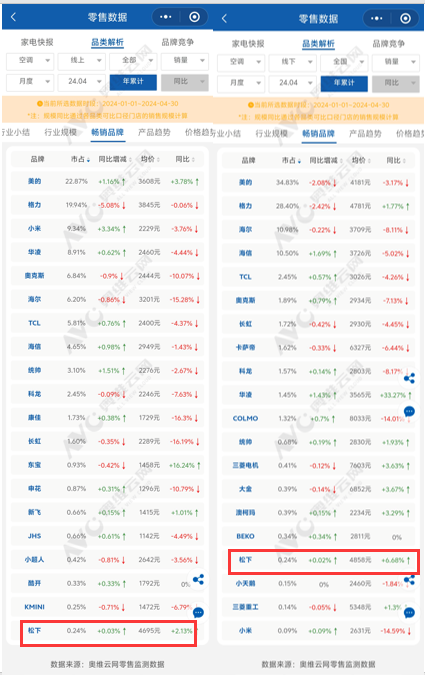Open the 全部 dropdown in left panel
Viewport: 425px width, 675px height.
133,61
